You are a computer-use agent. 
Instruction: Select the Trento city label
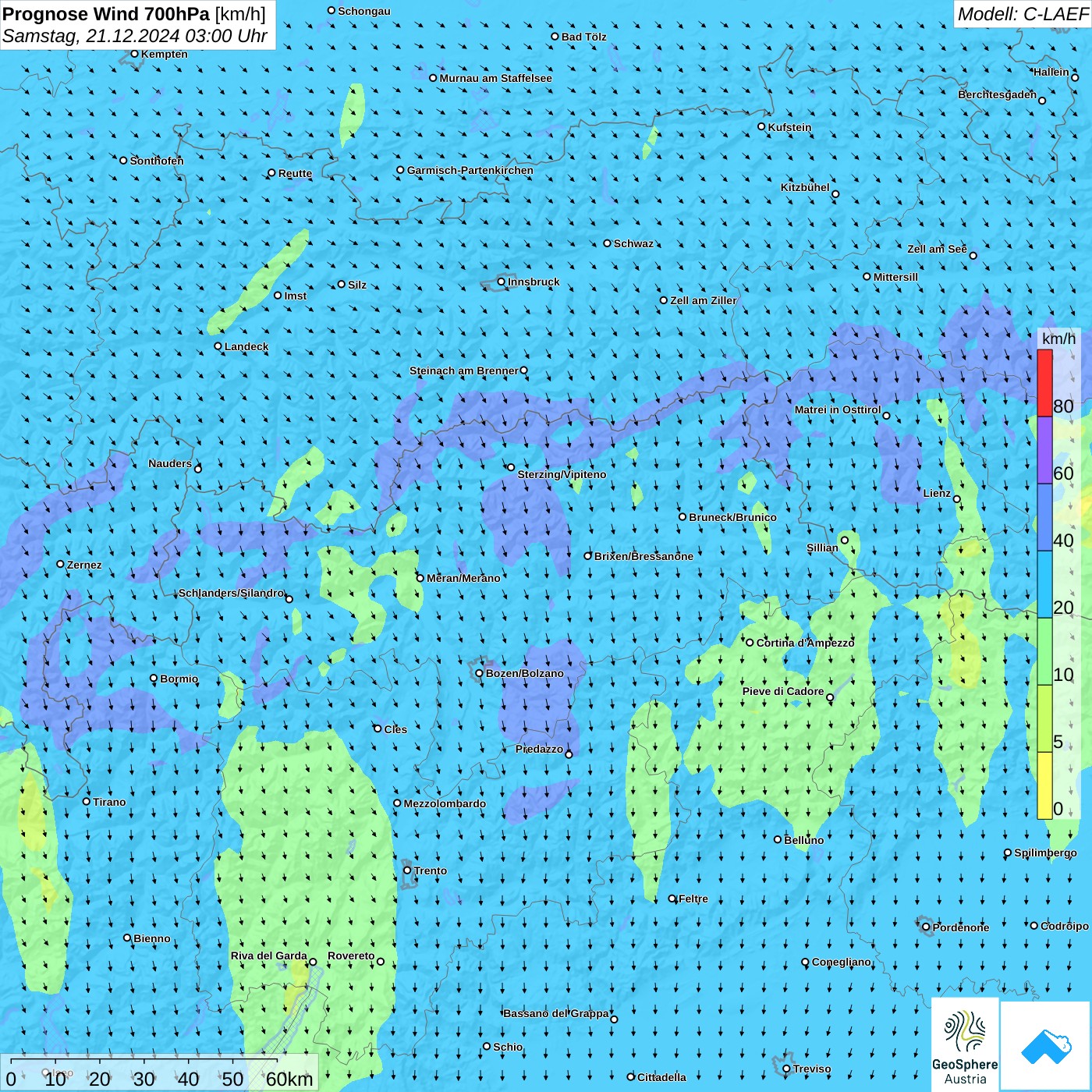click(x=430, y=870)
